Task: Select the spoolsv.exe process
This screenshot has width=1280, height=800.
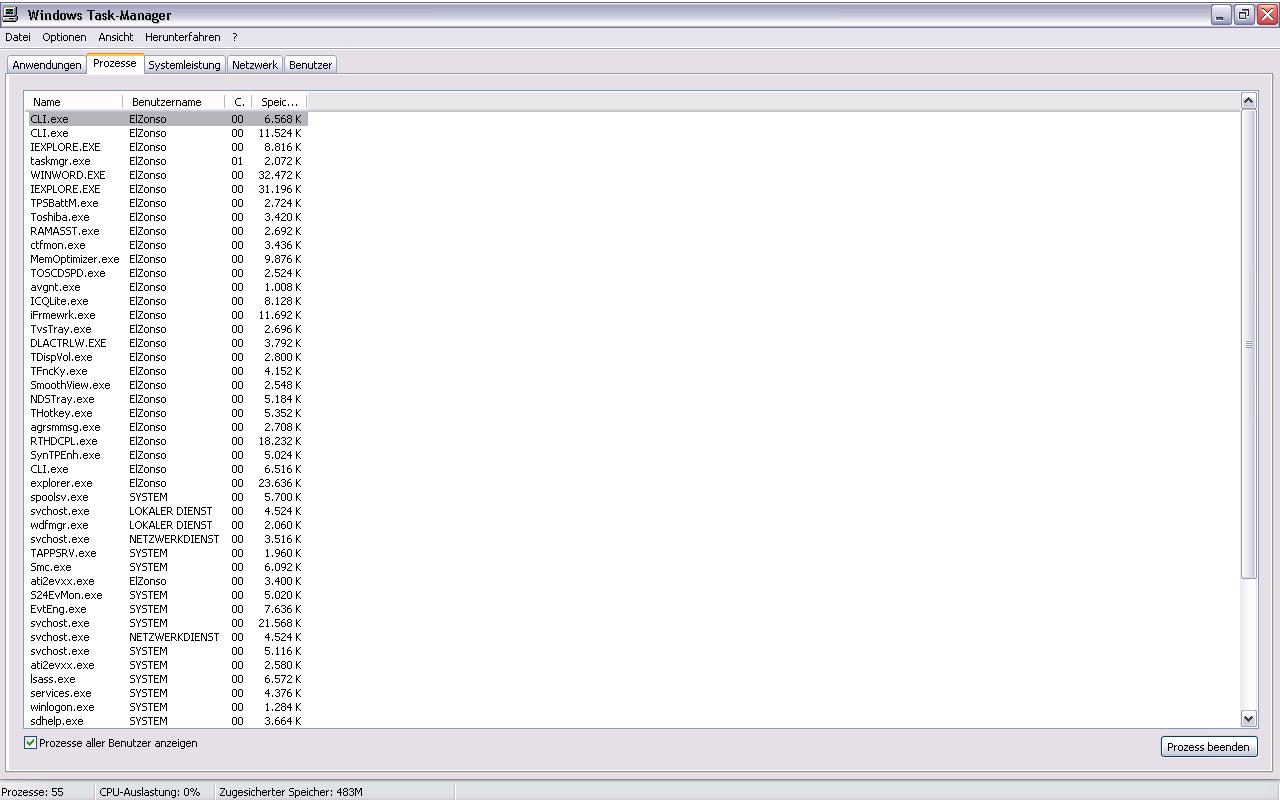Action: tap(167, 497)
